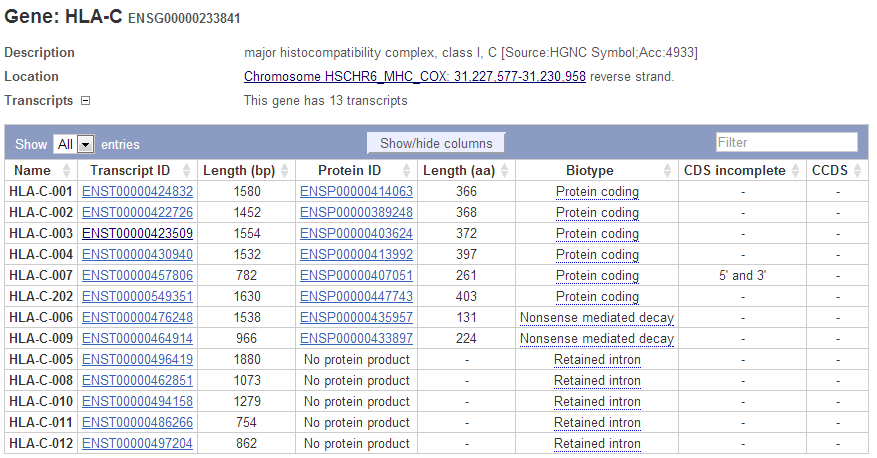The height and width of the screenshot is (458, 877).
Task: Sort by Length (aa) column arrows
Action: pos(507,171)
